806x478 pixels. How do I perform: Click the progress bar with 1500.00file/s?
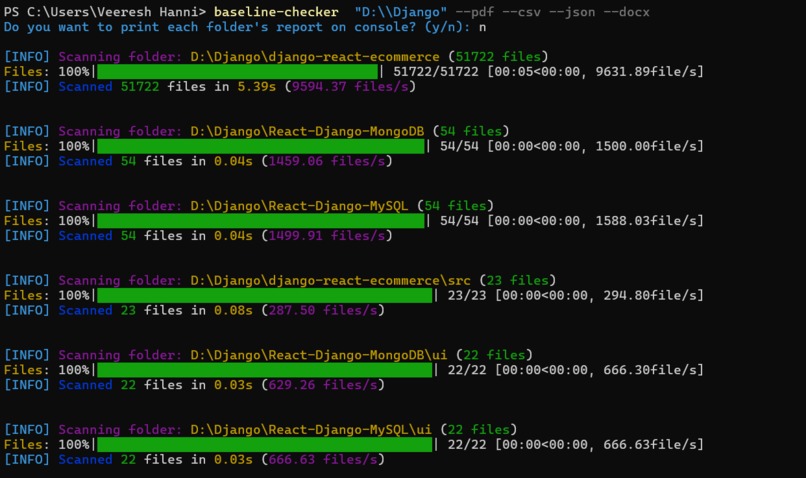[x=261, y=146]
